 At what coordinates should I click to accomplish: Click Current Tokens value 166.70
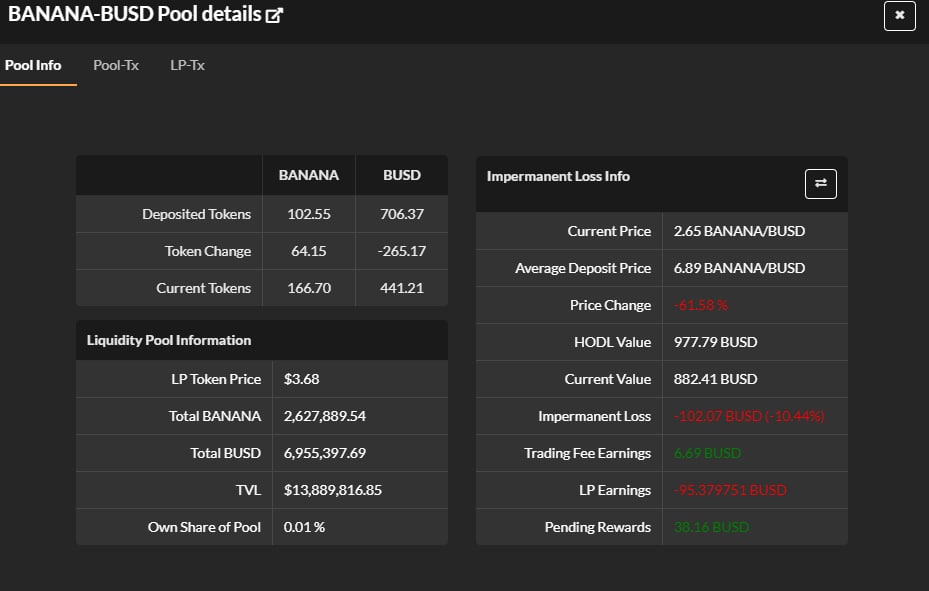(309, 288)
